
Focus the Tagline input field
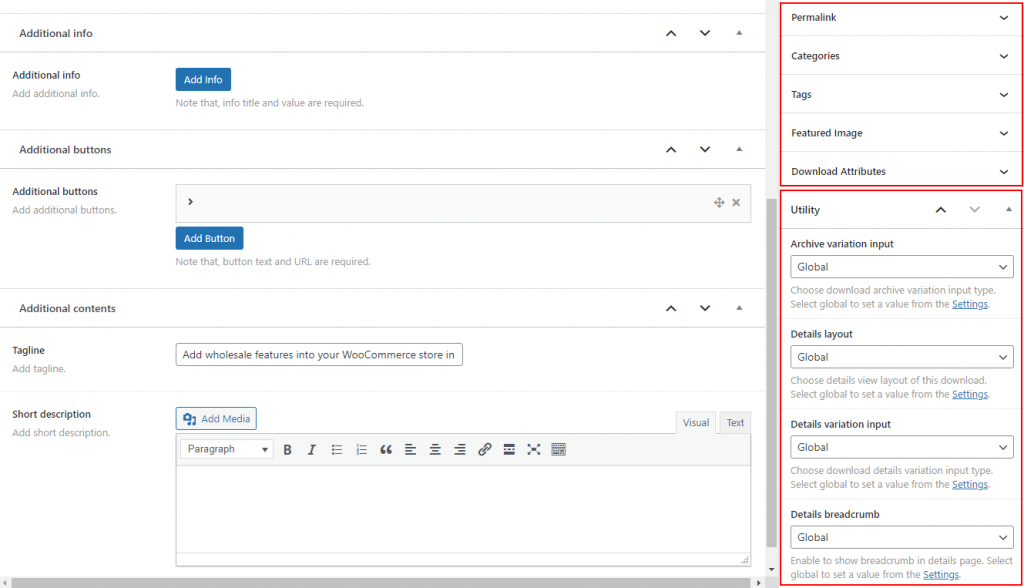pos(319,355)
